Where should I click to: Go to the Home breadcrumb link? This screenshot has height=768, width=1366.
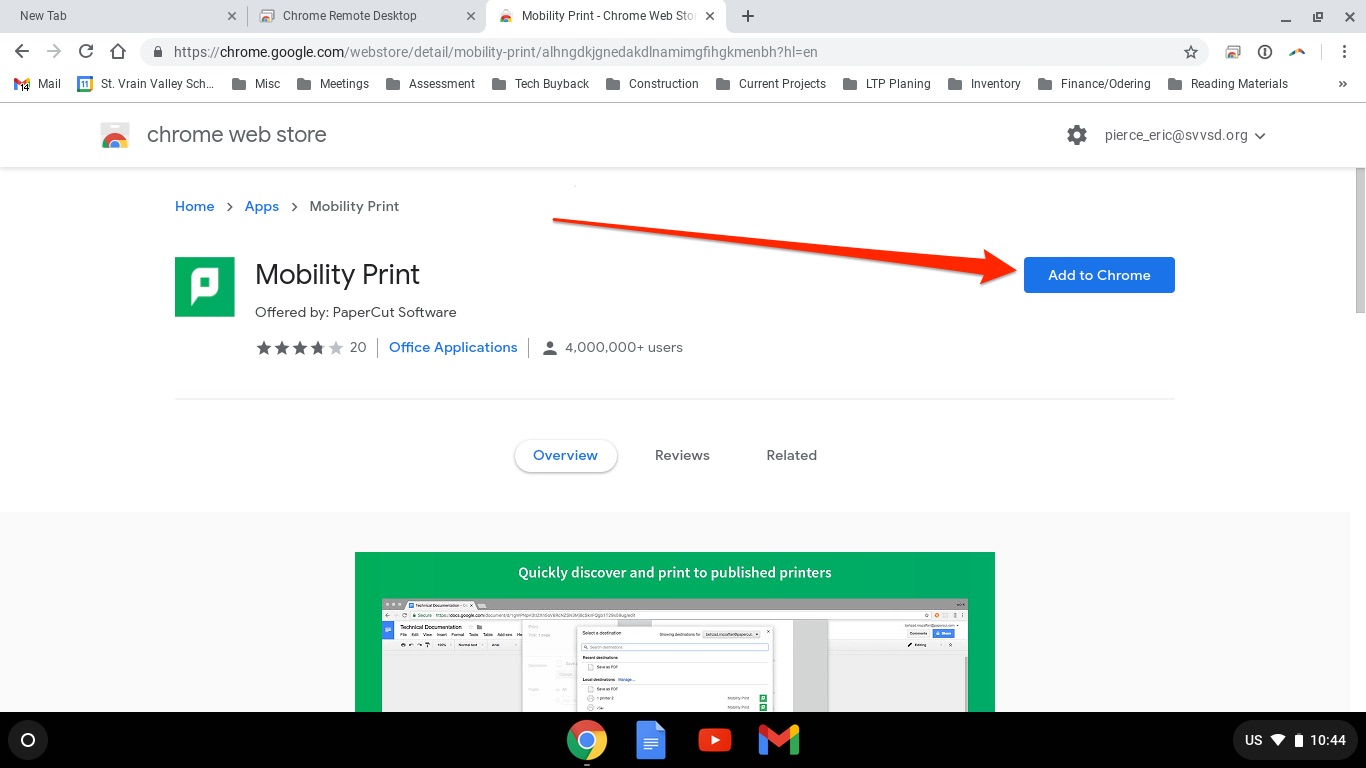(x=194, y=206)
